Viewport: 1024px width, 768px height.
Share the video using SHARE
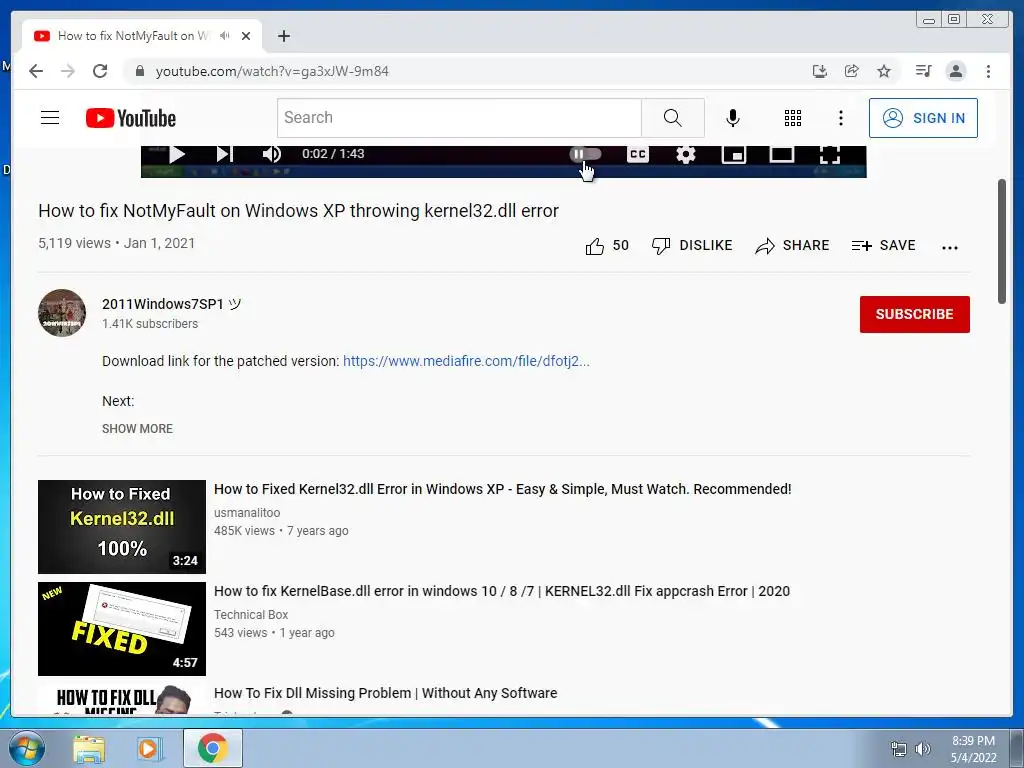[x=792, y=246]
